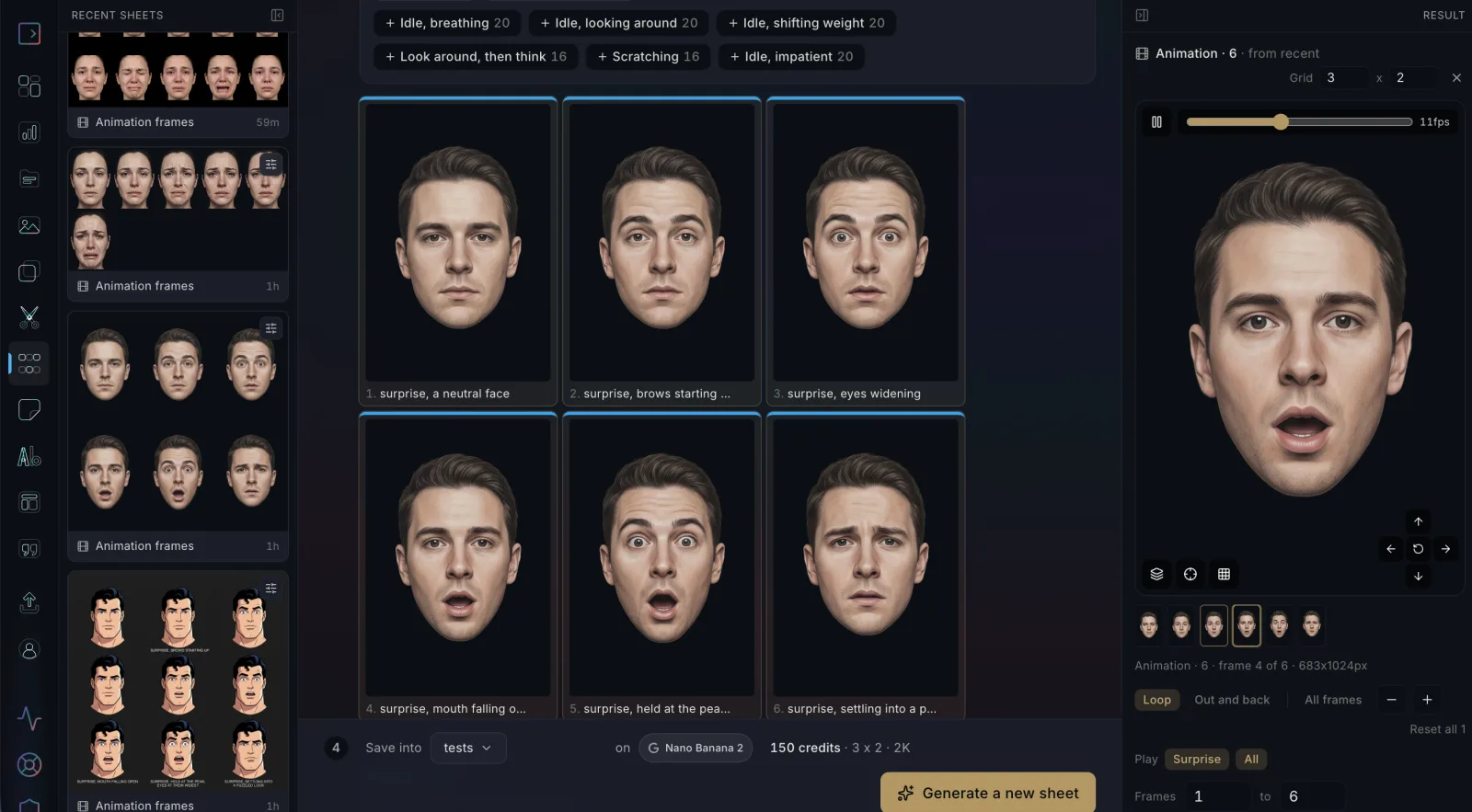Image resolution: width=1472 pixels, height=812 pixels.
Task: Add the Idle, breathing 20 preset
Action: tap(447, 23)
